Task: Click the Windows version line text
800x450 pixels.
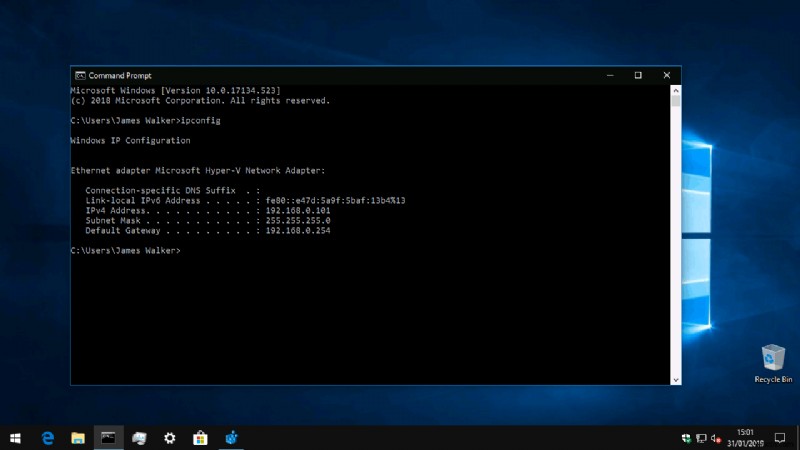Action: click(x=176, y=90)
